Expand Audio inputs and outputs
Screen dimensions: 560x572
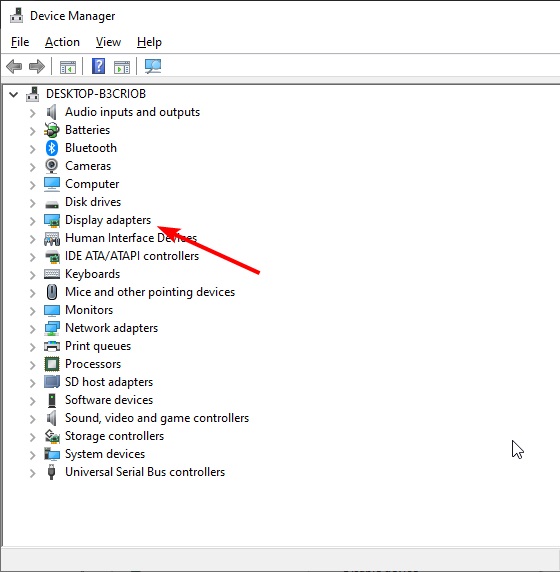pyautogui.click(x=32, y=113)
